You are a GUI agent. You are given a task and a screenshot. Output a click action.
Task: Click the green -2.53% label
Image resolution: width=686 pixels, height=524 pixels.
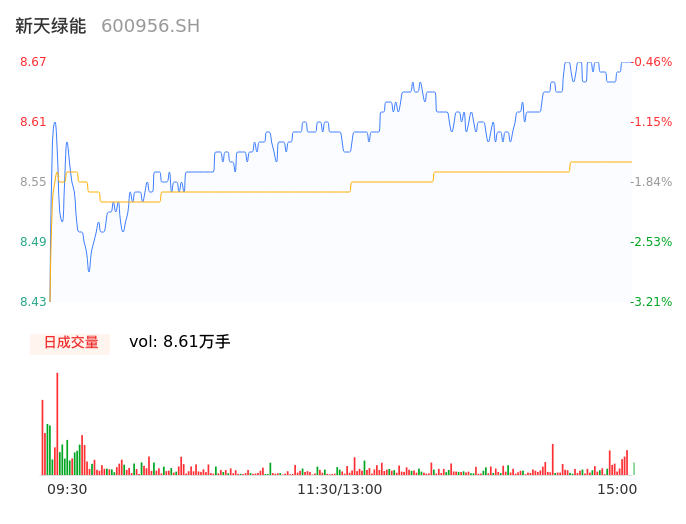click(x=651, y=242)
